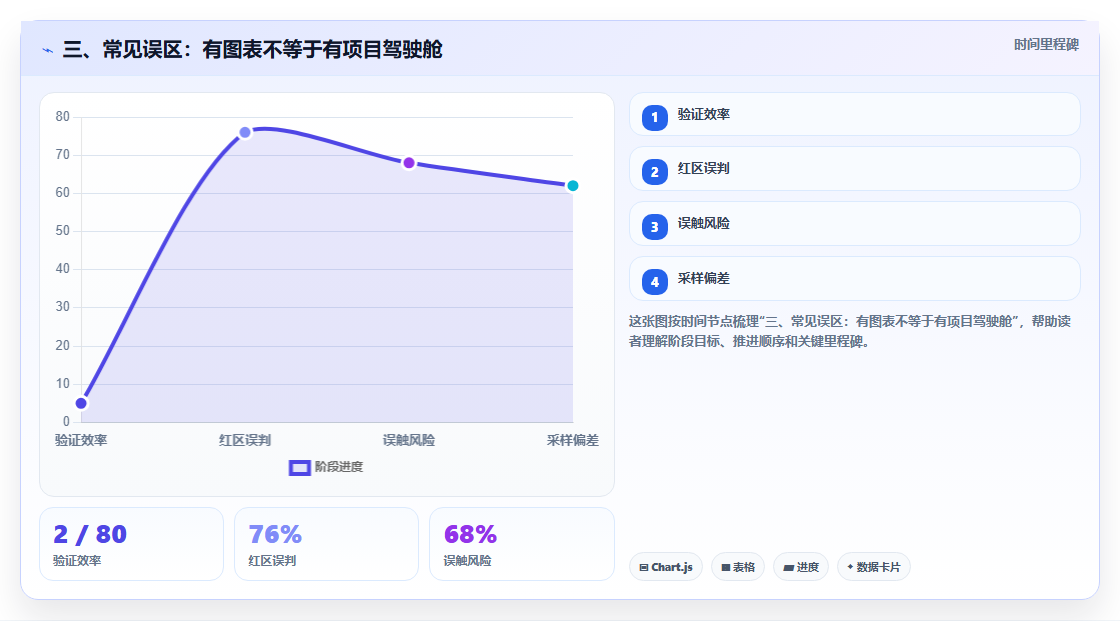
Task: Click the 68% 误触风险 stat card
Action: 521,544
